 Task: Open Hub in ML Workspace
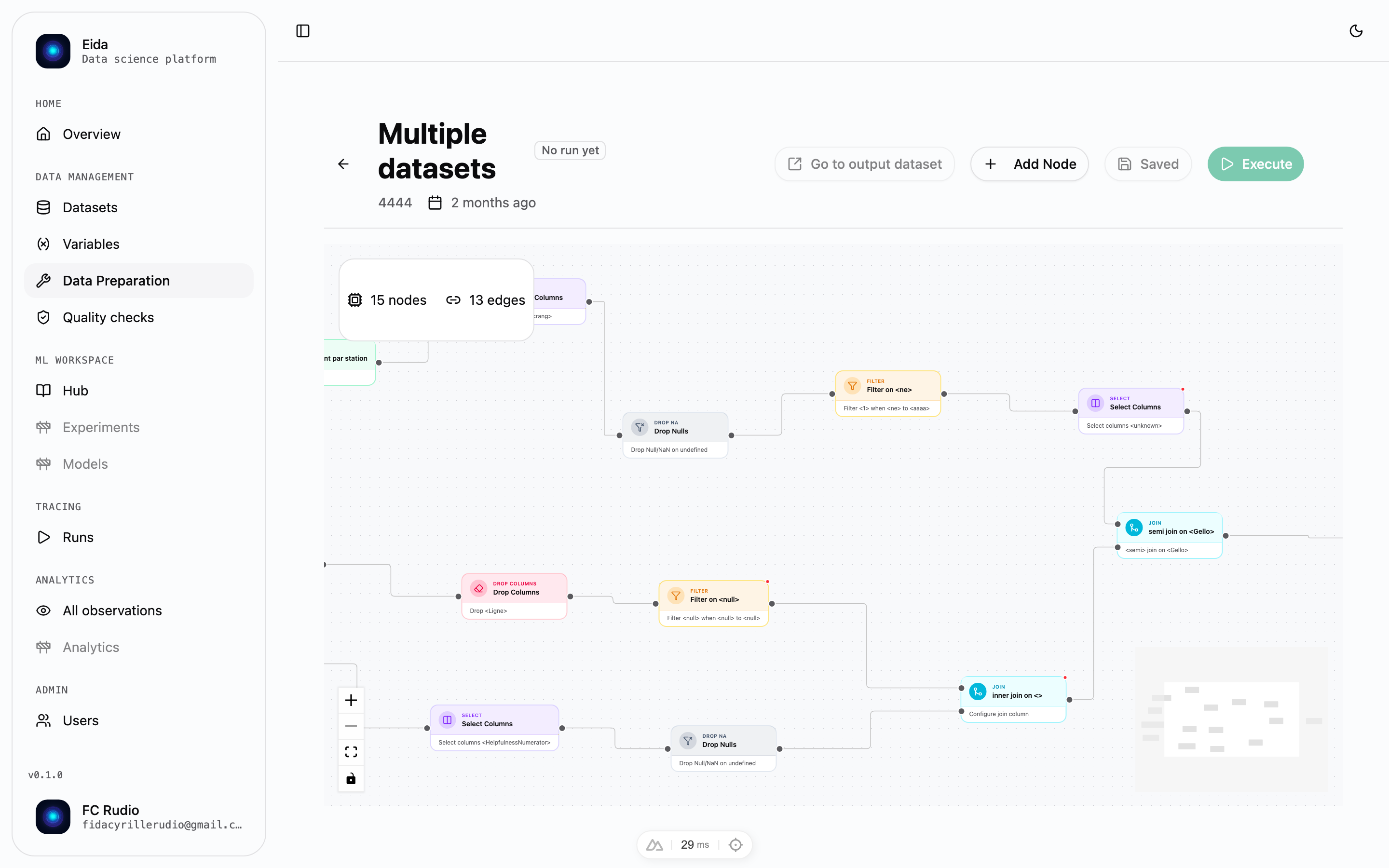click(x=138, y=391)
